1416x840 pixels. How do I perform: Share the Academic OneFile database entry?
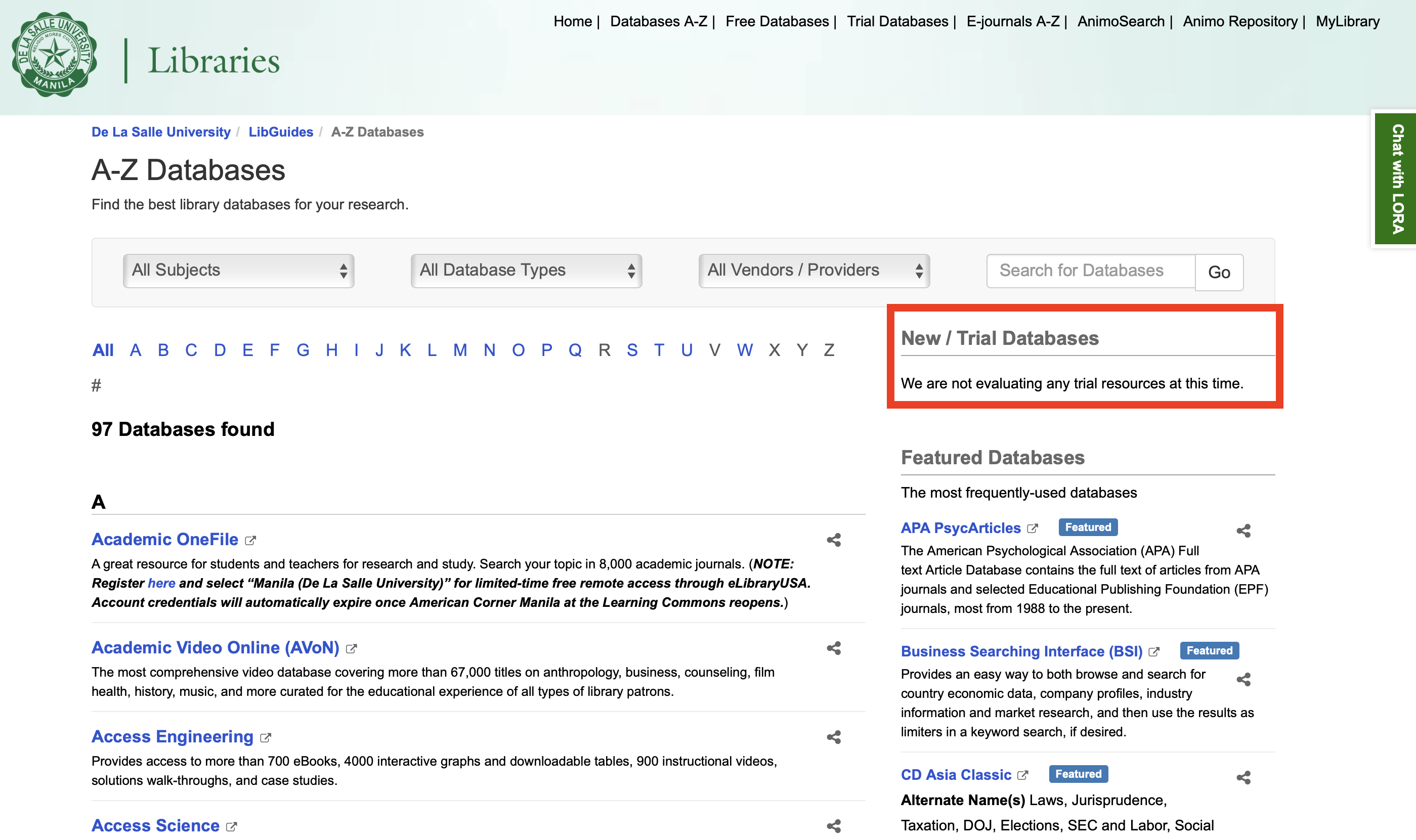tap(833, 540)
